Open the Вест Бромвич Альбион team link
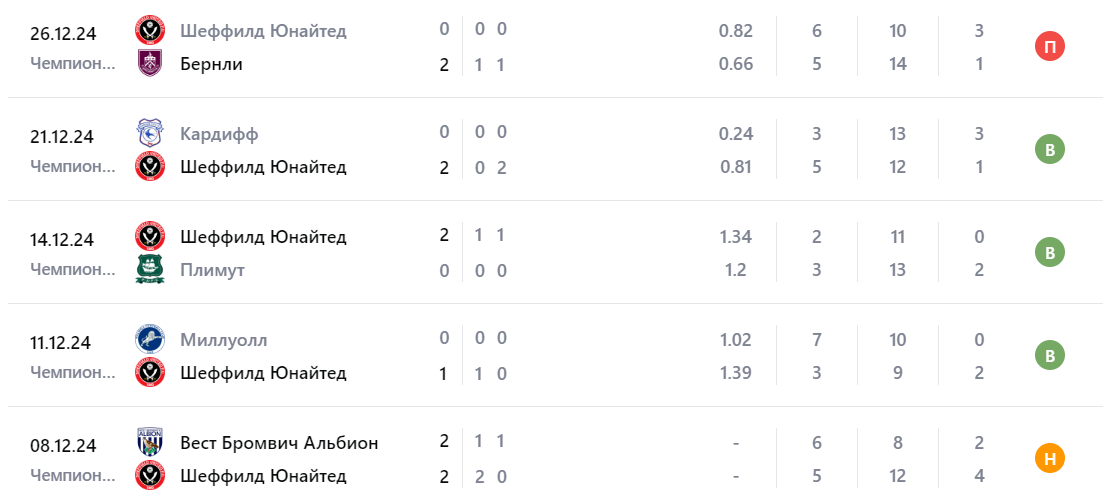This screenshot has width=1111, height=501. coord(279,442)
